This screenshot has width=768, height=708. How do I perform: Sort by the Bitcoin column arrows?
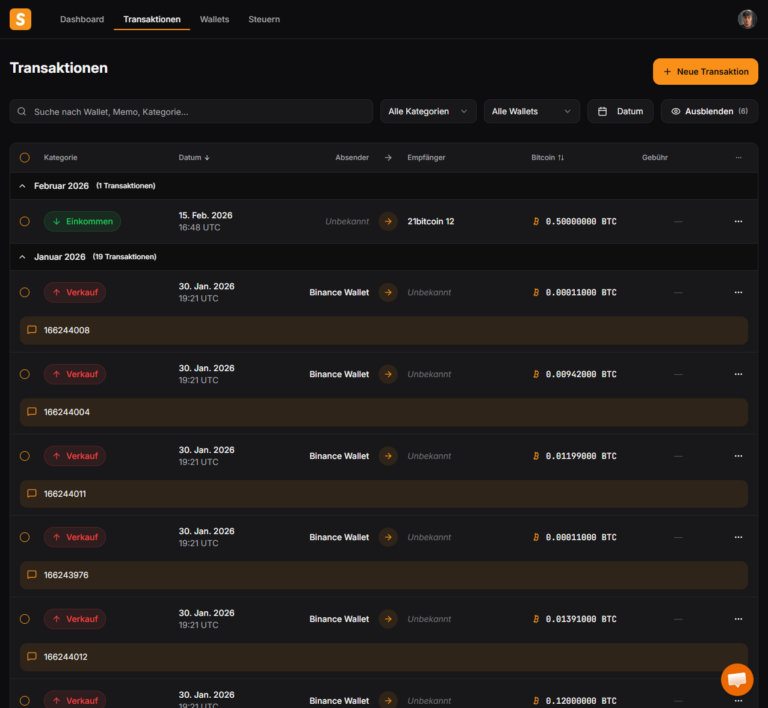pyautogui.click(x=561, y=158)
